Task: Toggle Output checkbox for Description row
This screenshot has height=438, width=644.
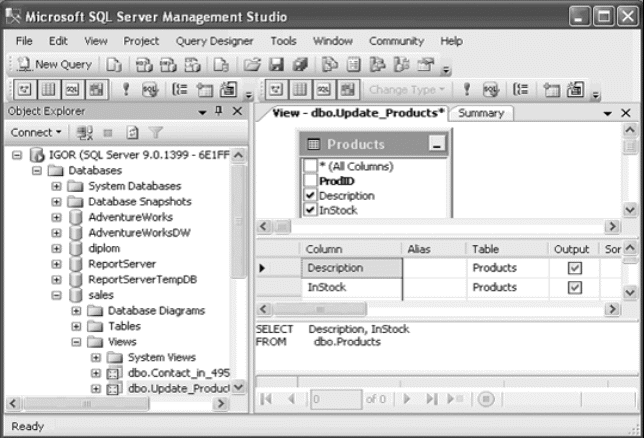Action: pyautogui.click(x=575, y=268)
